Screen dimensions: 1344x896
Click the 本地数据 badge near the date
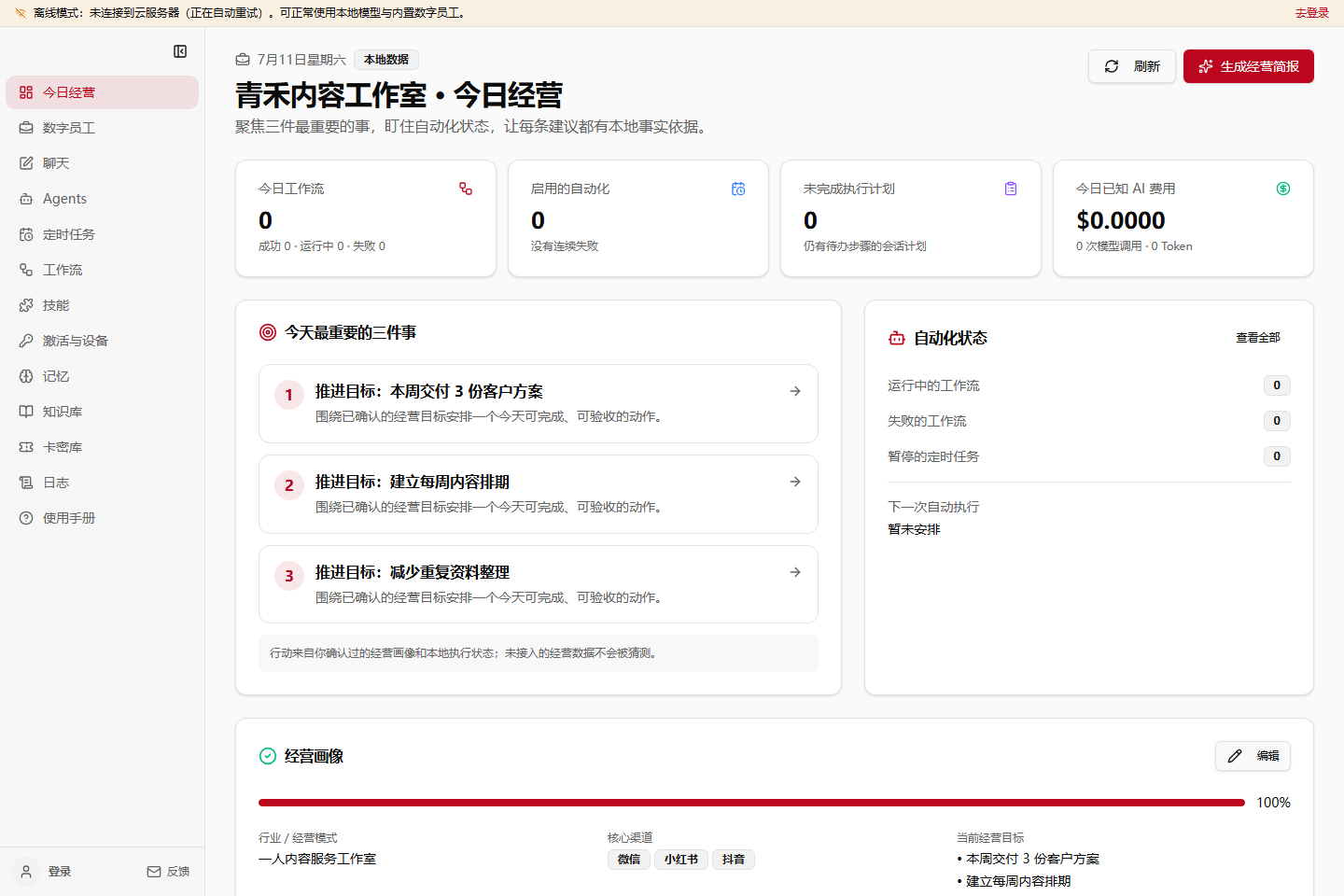pyautogui.click(x=386, y=60)
